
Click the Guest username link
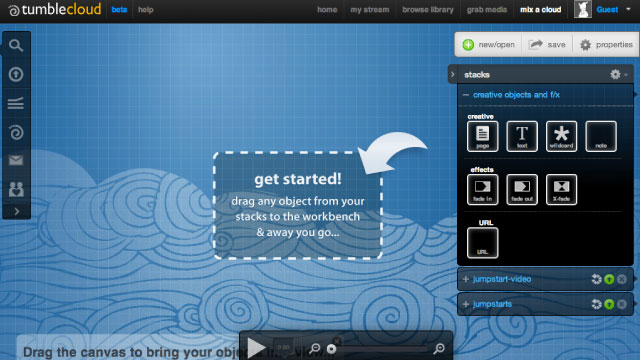[x=607, y=10]
